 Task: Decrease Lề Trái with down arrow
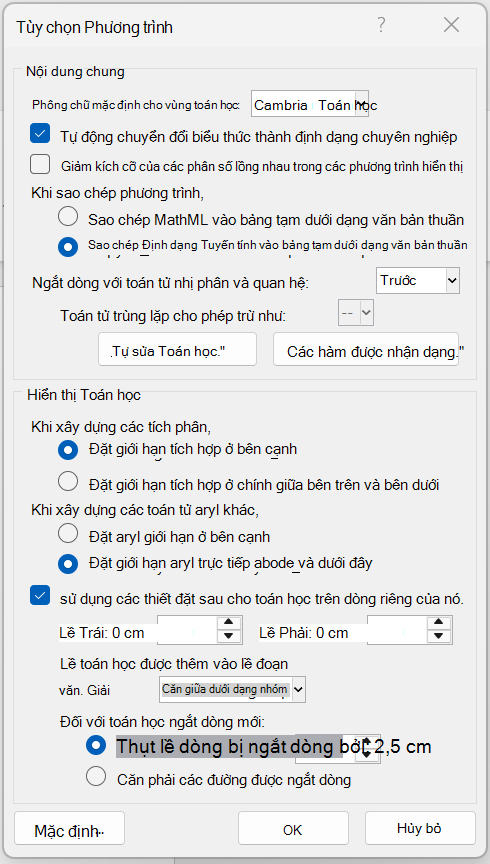click(229, 637)
